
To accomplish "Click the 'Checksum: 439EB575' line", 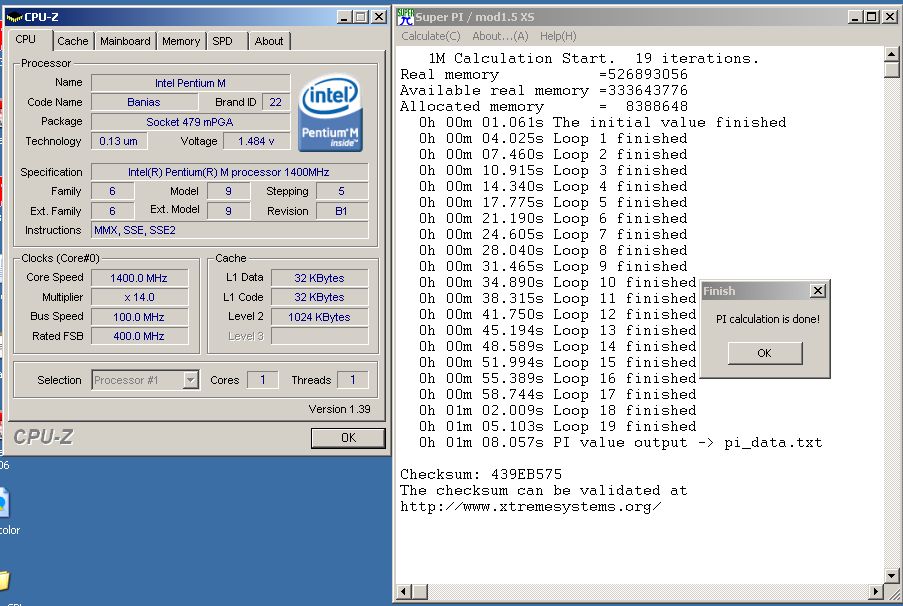I will click(481, 475).
